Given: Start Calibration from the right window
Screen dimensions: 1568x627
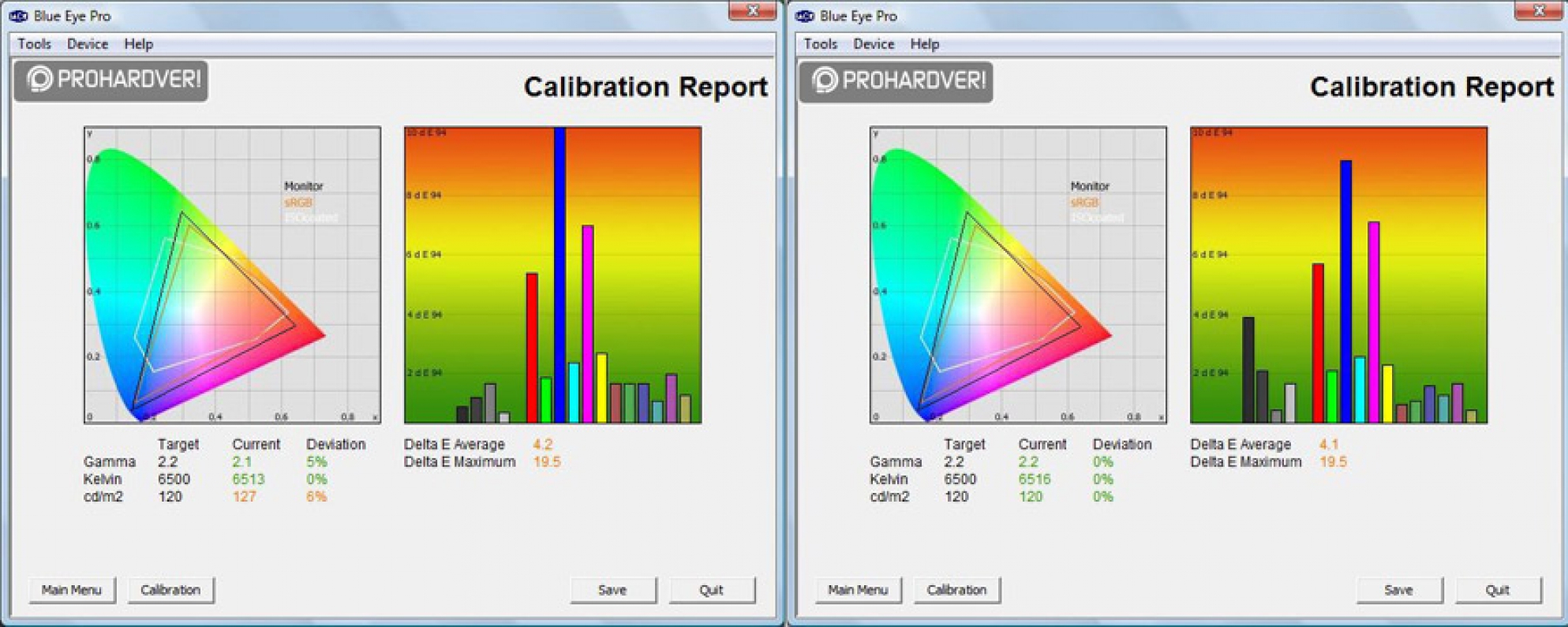Looking at the screenshot, I should click(x=956, y=590).
